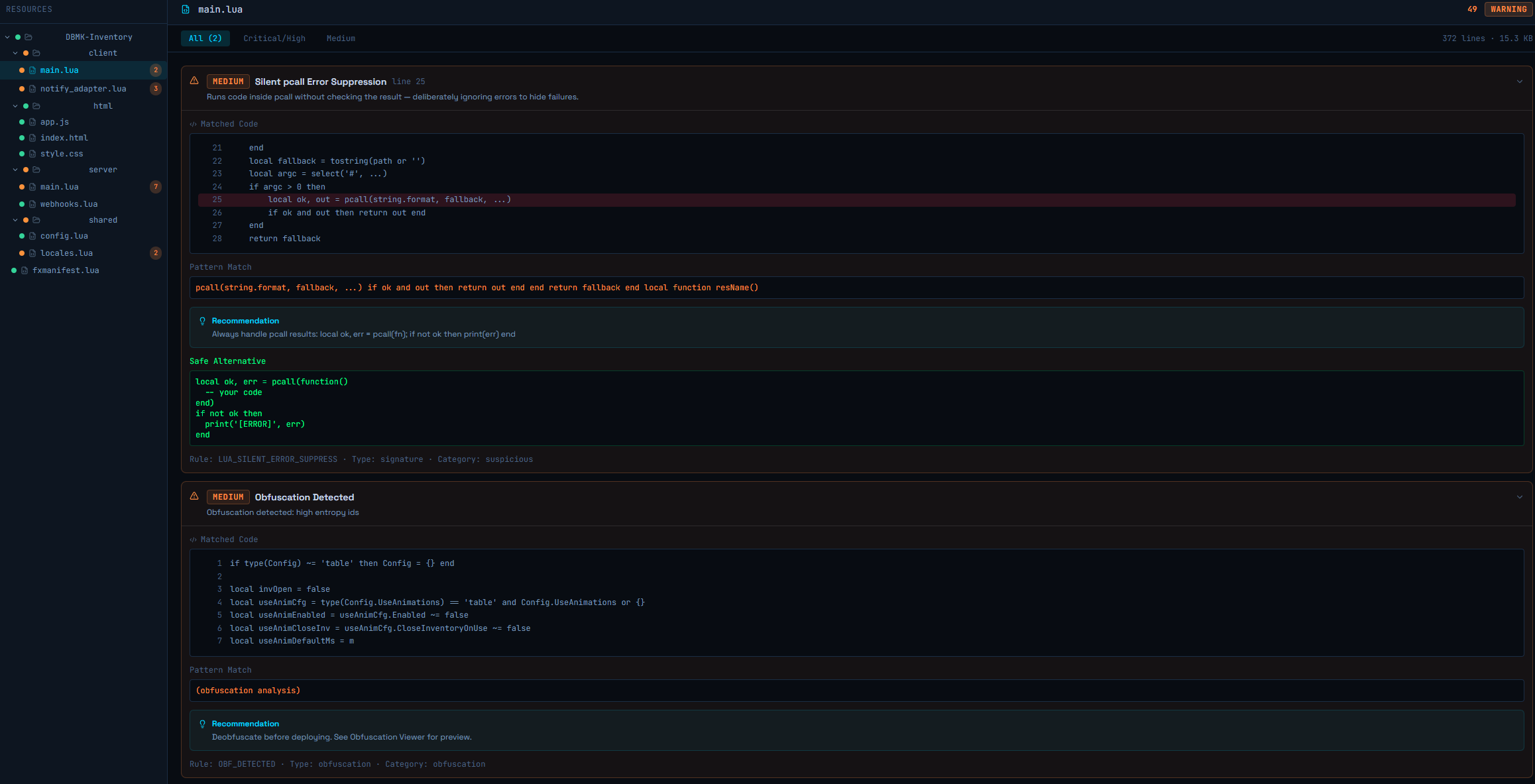
Task: Open notify_adapter.lua in the resource tree
Action: click(x=84, y=89)
